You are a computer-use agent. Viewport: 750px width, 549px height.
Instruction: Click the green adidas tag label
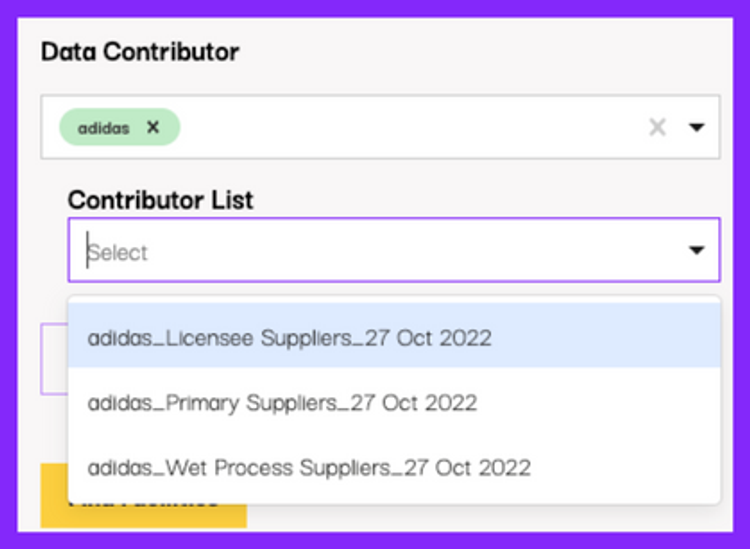(104, 128)
